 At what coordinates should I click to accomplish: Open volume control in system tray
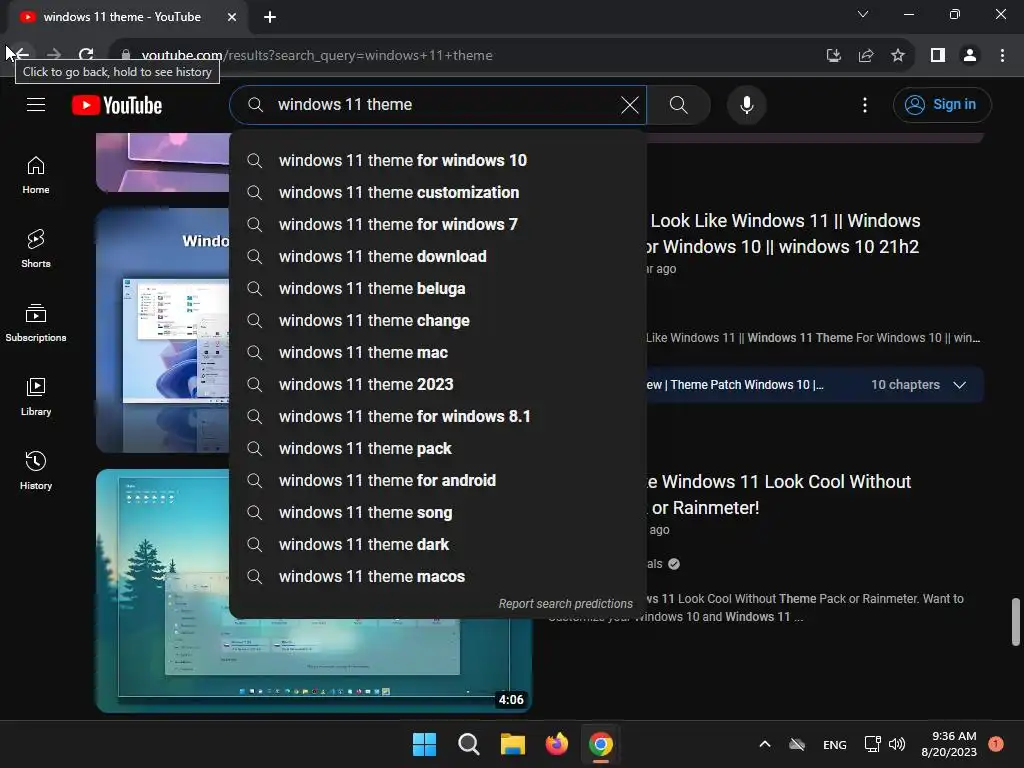pos(897,744)
